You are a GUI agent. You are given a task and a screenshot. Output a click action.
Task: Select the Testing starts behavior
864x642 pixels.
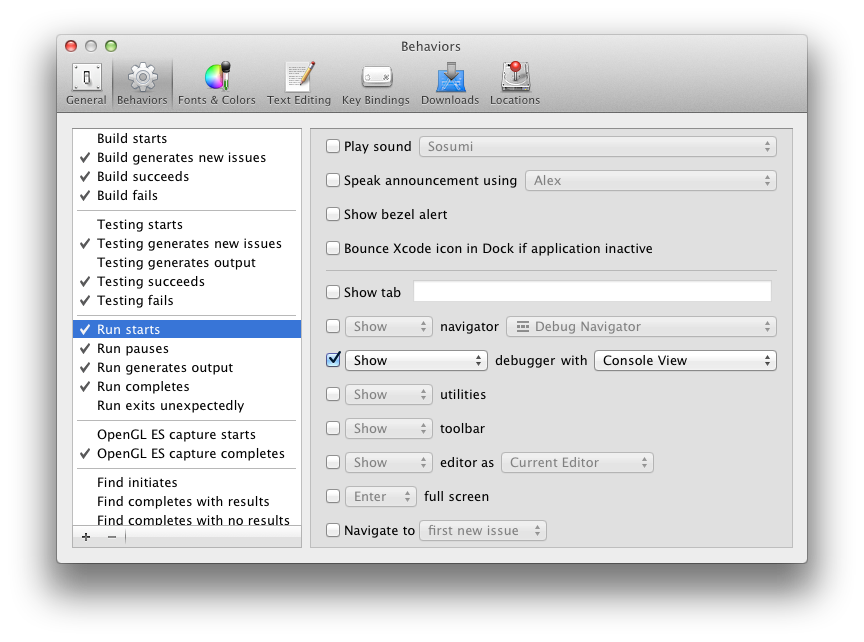click(x=187, y=225)
